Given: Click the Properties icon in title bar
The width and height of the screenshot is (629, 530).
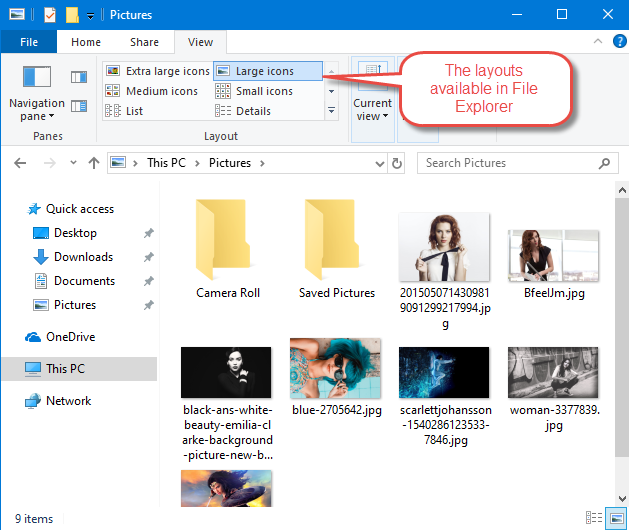Looking at the screenshot, I should point(49,15).
